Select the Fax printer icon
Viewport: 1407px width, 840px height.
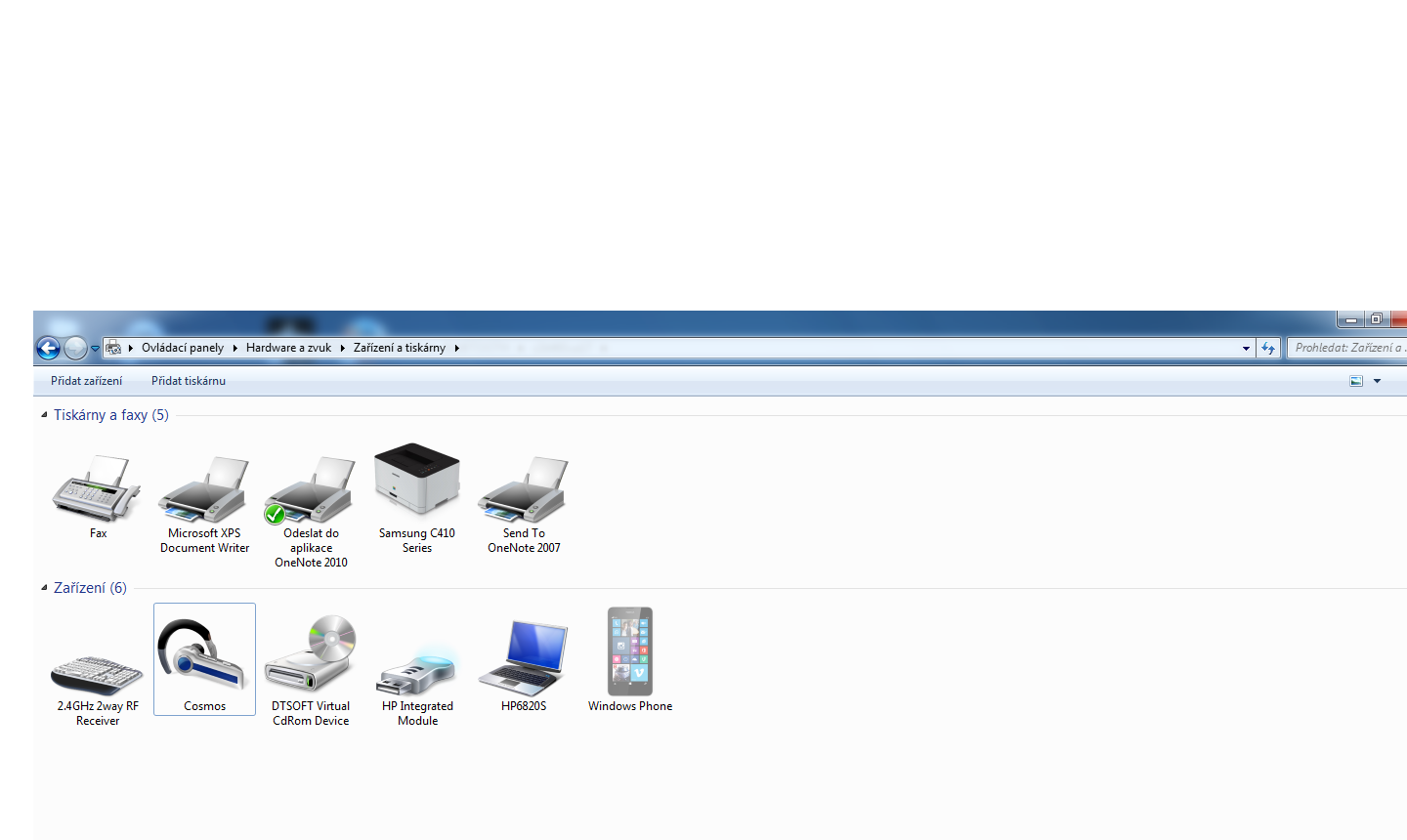(98, 488)
